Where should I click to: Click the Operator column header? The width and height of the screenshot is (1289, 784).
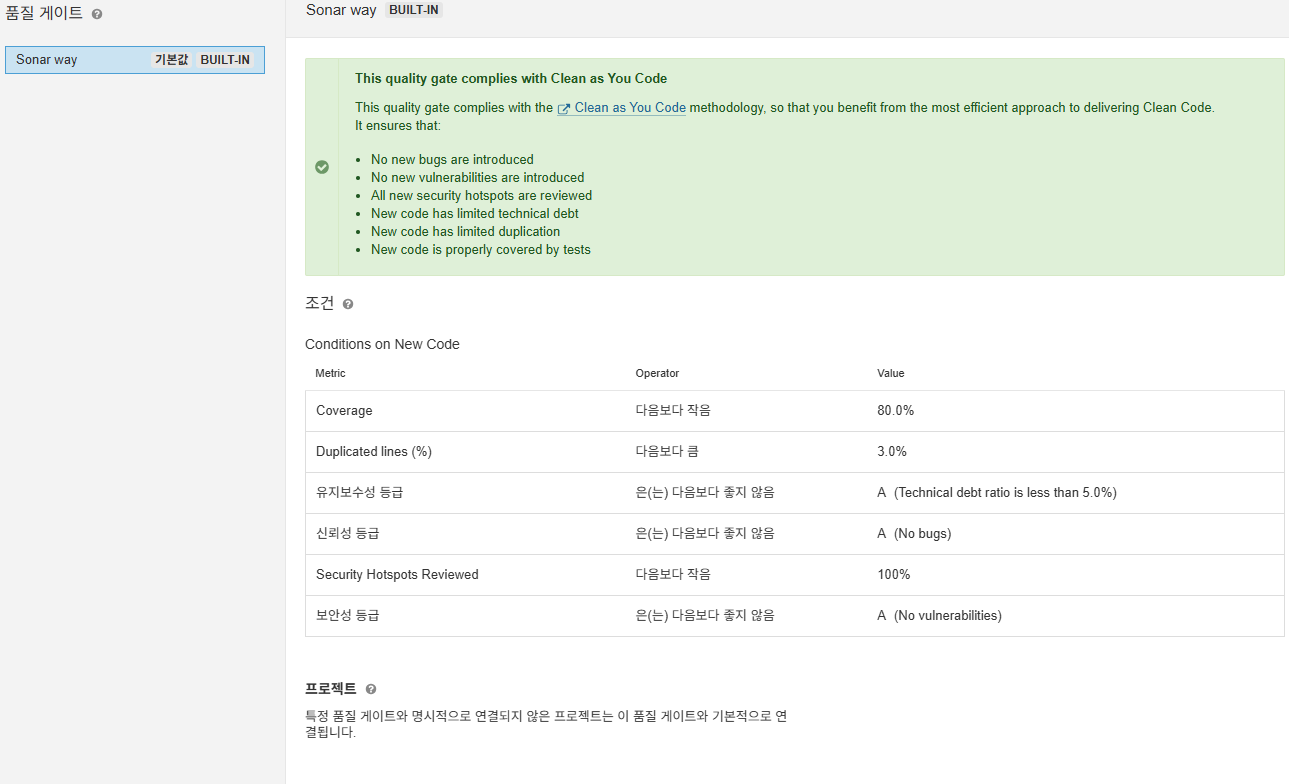coord(657,373)
